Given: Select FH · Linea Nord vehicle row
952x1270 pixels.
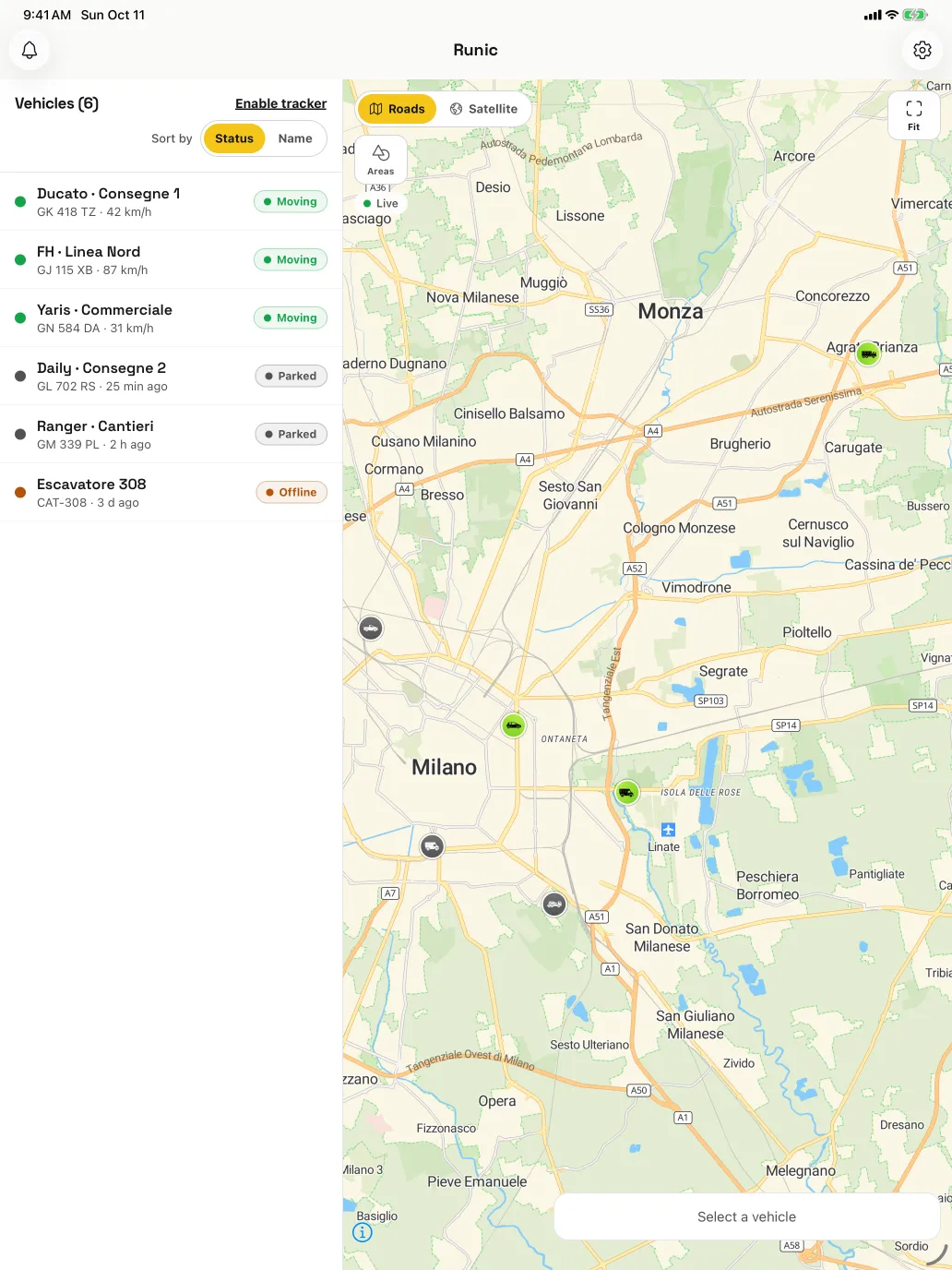Looking at the screenshot, I should coord(171,259).
